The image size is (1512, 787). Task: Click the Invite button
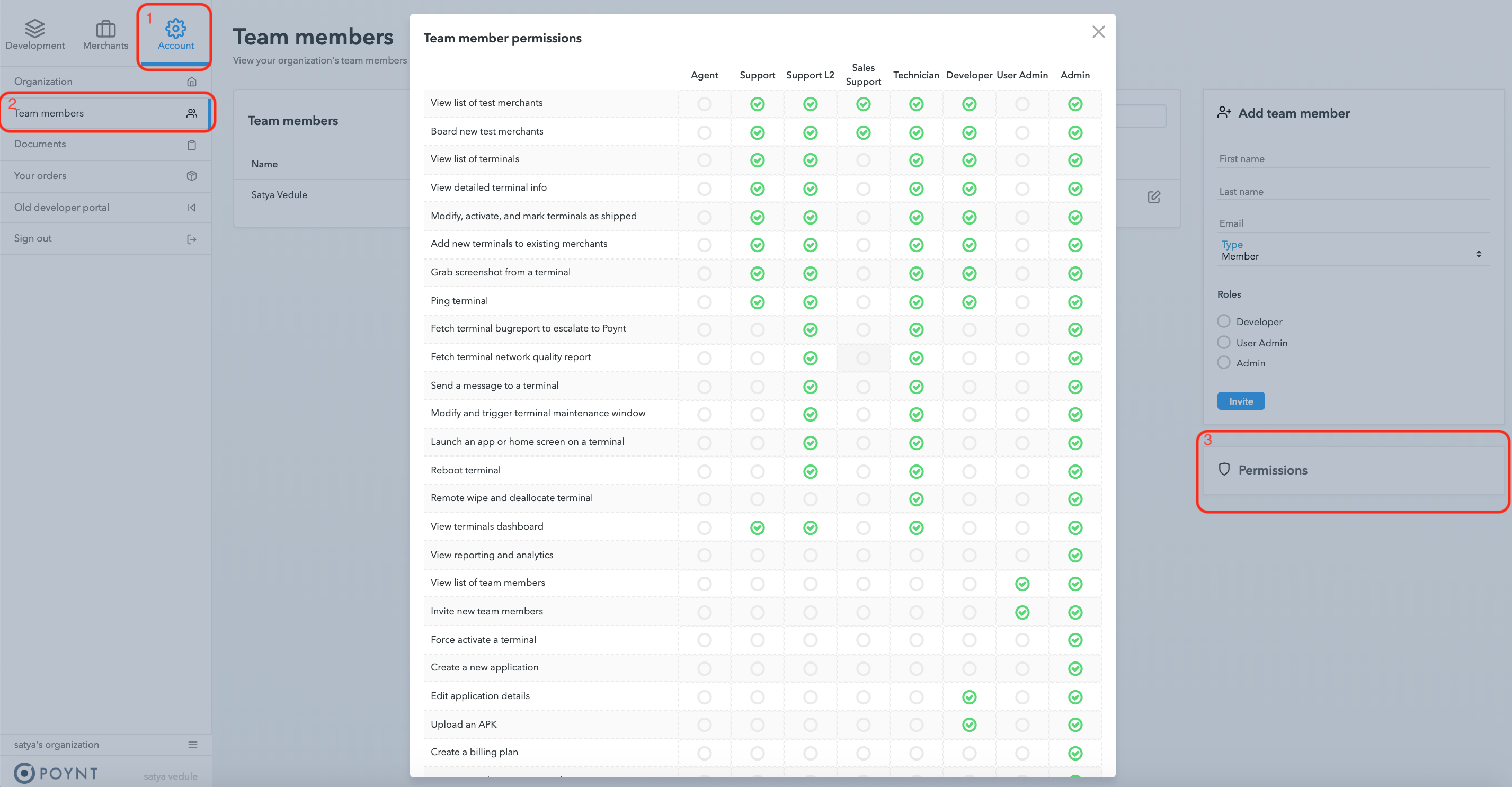coord(1241,401)
